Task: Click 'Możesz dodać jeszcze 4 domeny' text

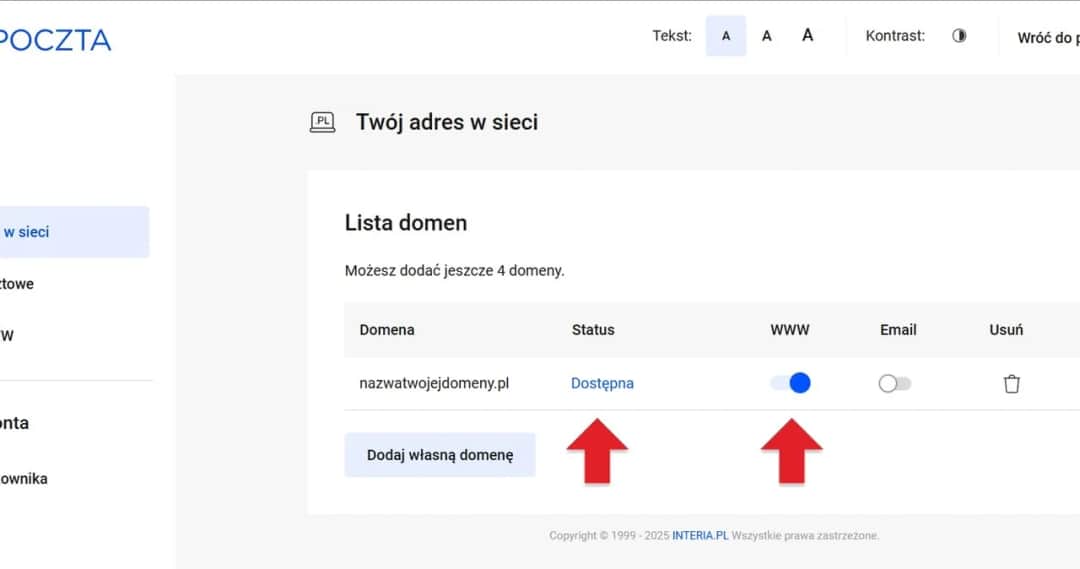Action: click(455, 271)
